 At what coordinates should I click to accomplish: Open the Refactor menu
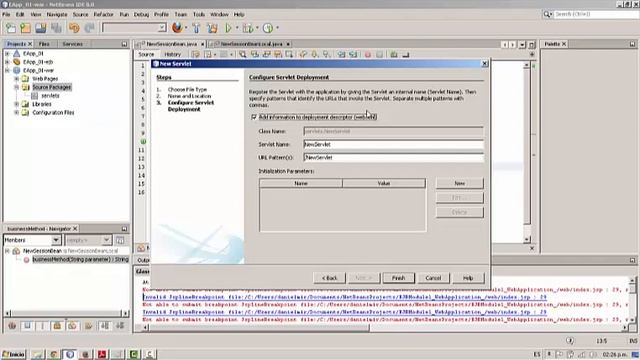(x=103, y=14)
